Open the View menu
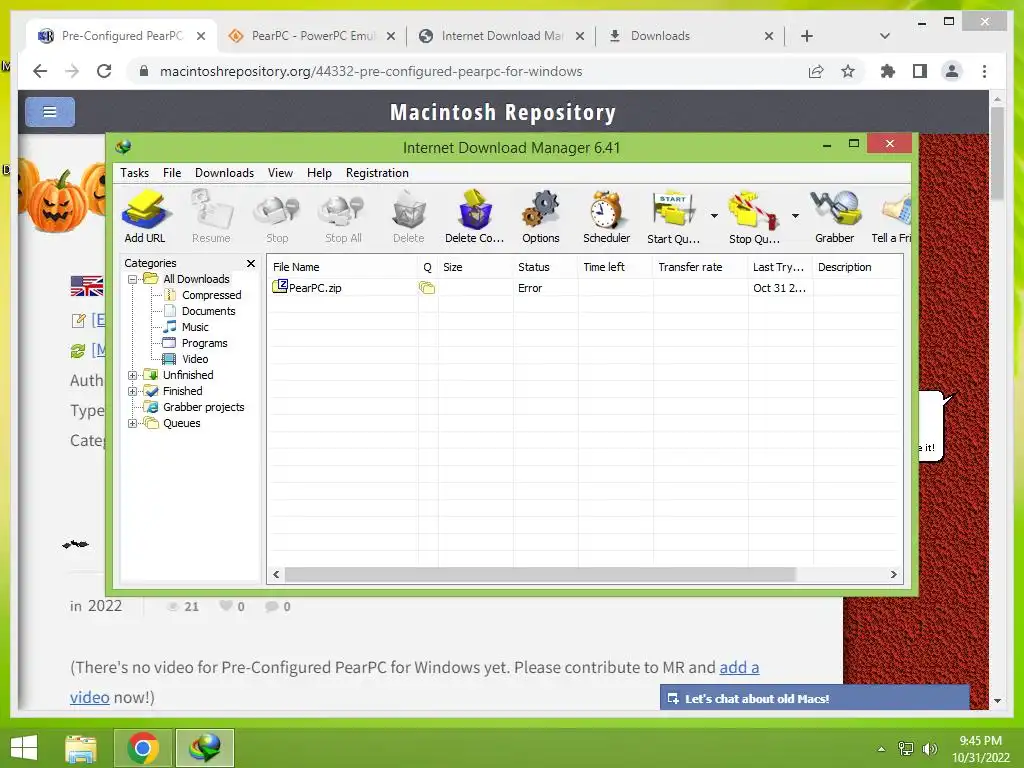This screenshot has width=1024, height=768. 280,173
